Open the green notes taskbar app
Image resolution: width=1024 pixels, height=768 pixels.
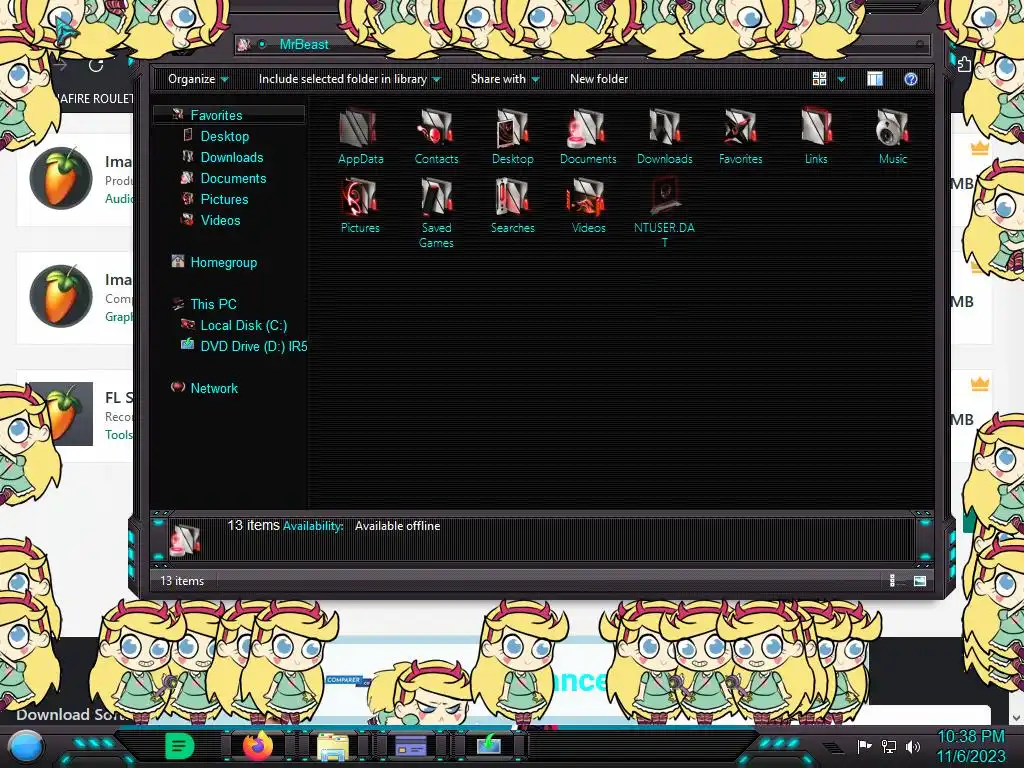[180, 746]
